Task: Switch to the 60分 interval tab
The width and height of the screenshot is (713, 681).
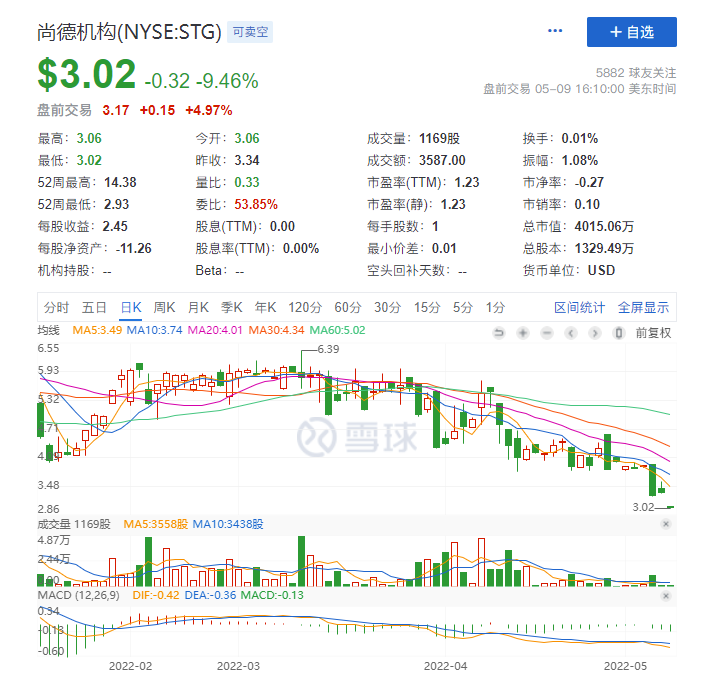Action: [x=347, y=307]
